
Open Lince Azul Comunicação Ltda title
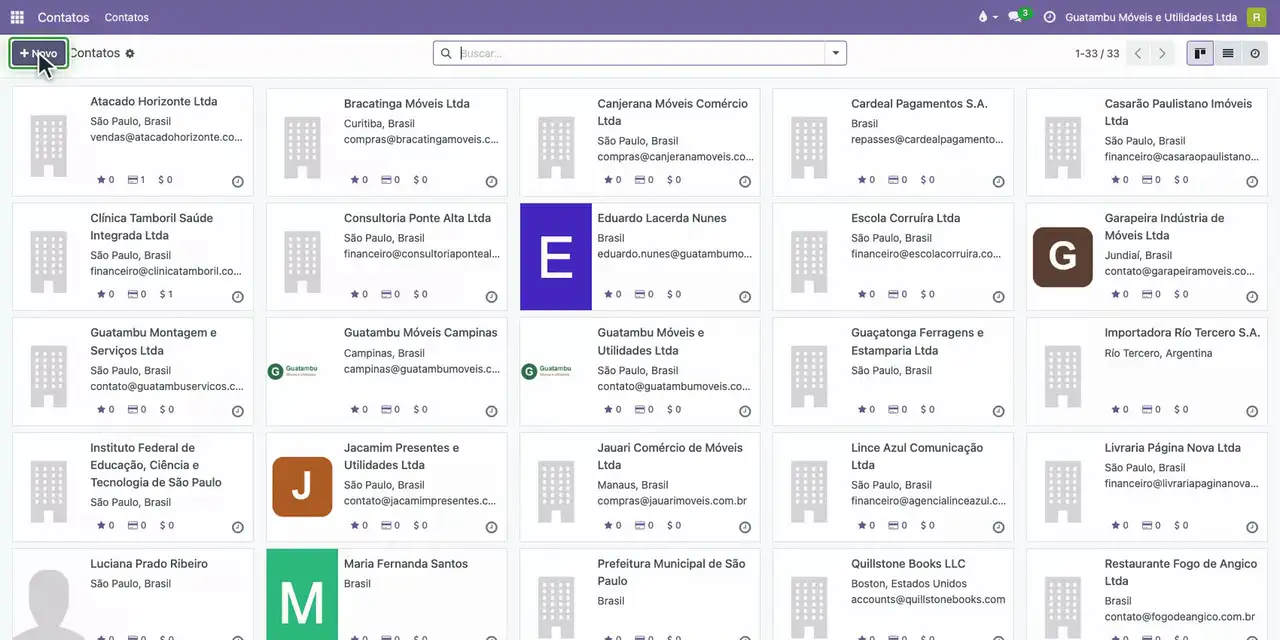coord(917,456)
